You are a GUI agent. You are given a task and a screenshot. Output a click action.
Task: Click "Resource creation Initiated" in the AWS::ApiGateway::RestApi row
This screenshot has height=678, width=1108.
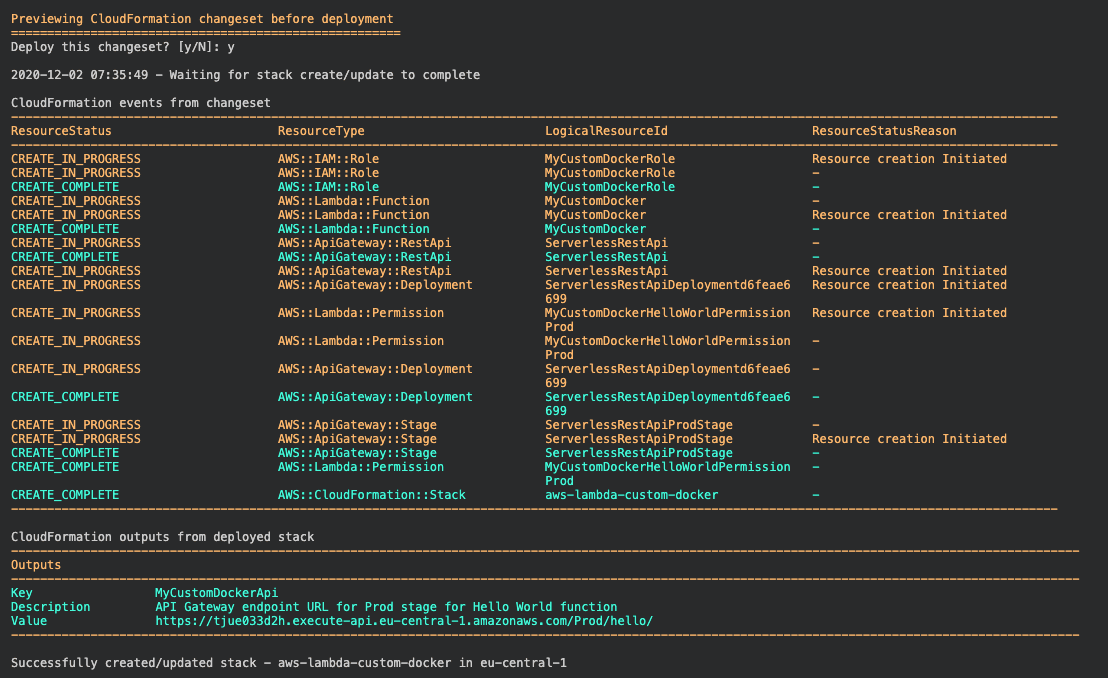pyautogui.click(x=909, y=271)
